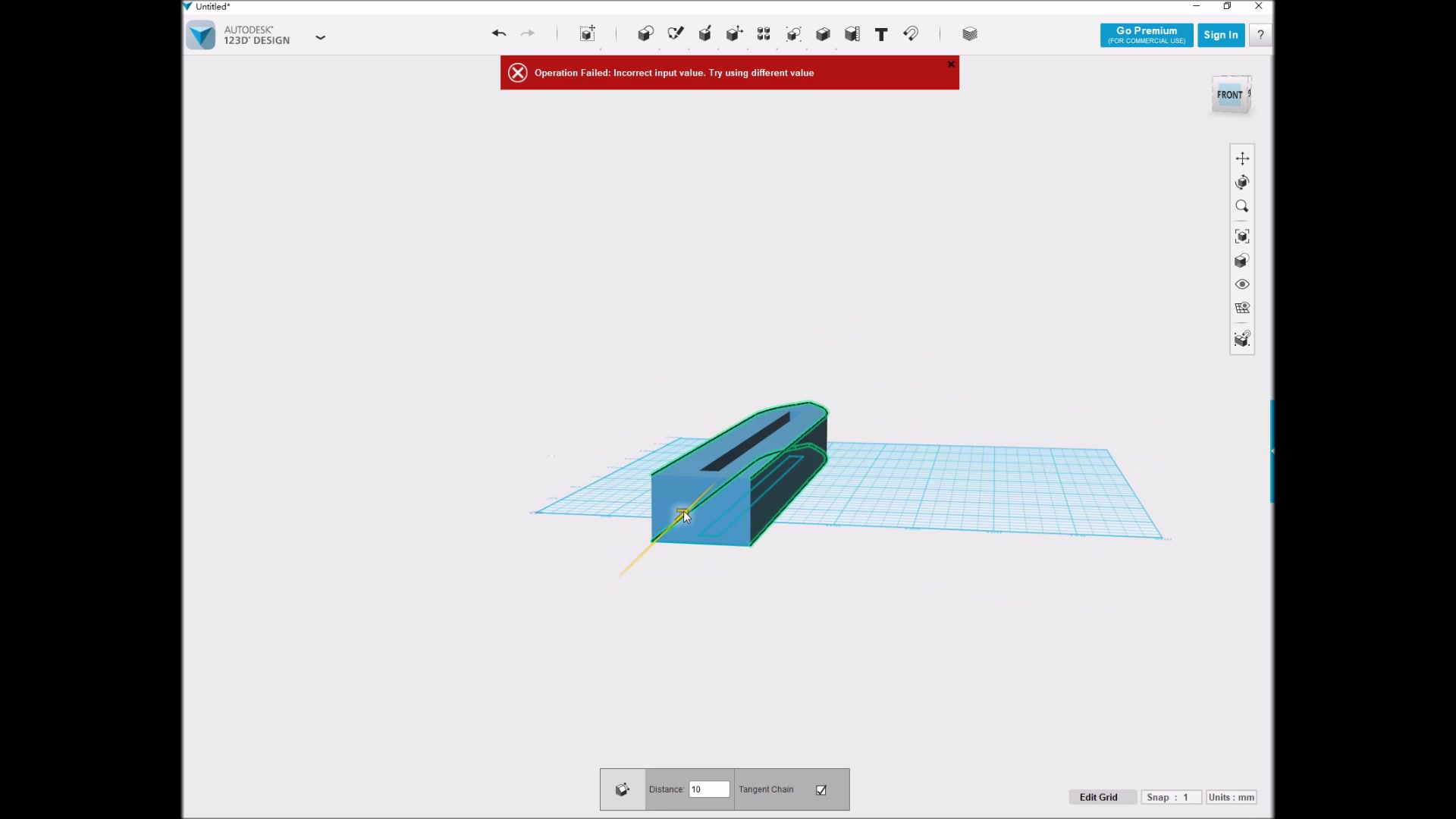Open the Pattern tool icon
1456x819 pixels.
764,34
